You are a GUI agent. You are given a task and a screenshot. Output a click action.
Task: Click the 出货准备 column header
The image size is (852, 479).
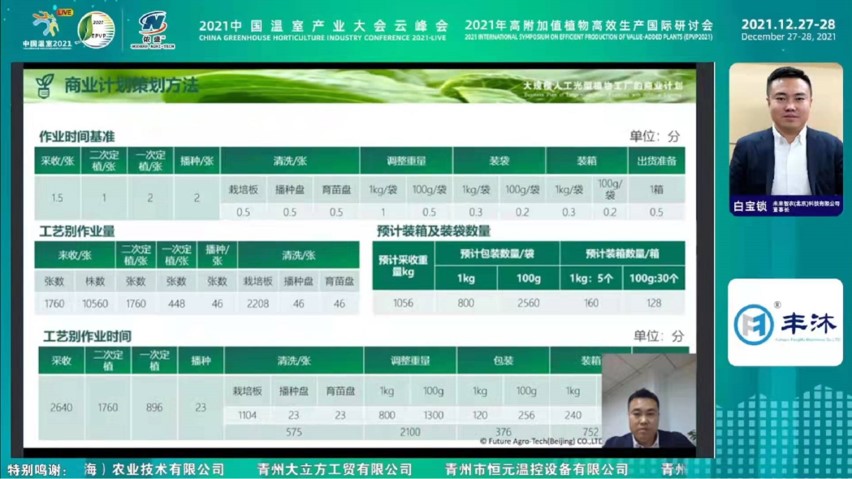(656, 160)
